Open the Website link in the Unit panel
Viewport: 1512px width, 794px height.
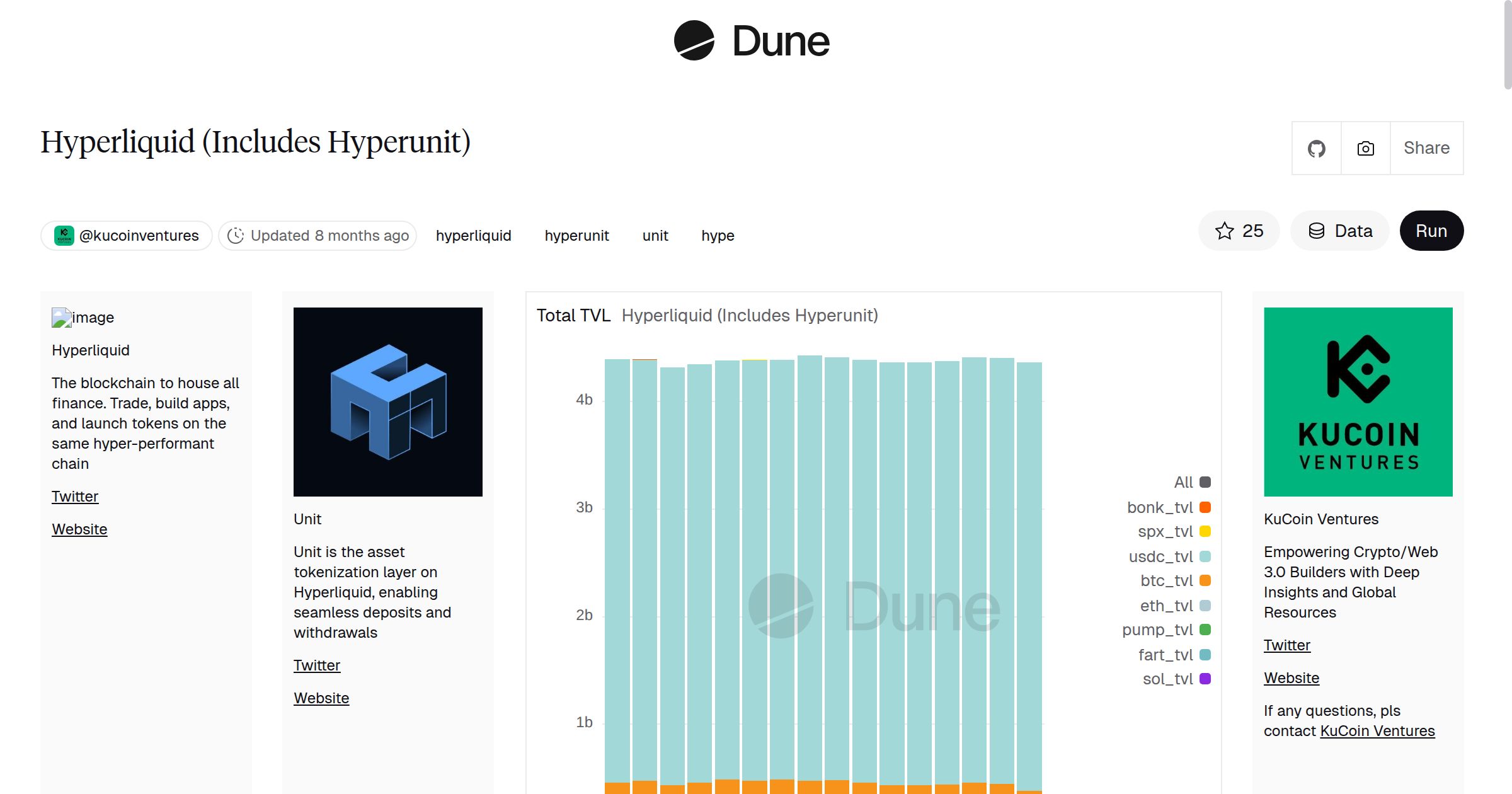(321, 698)
